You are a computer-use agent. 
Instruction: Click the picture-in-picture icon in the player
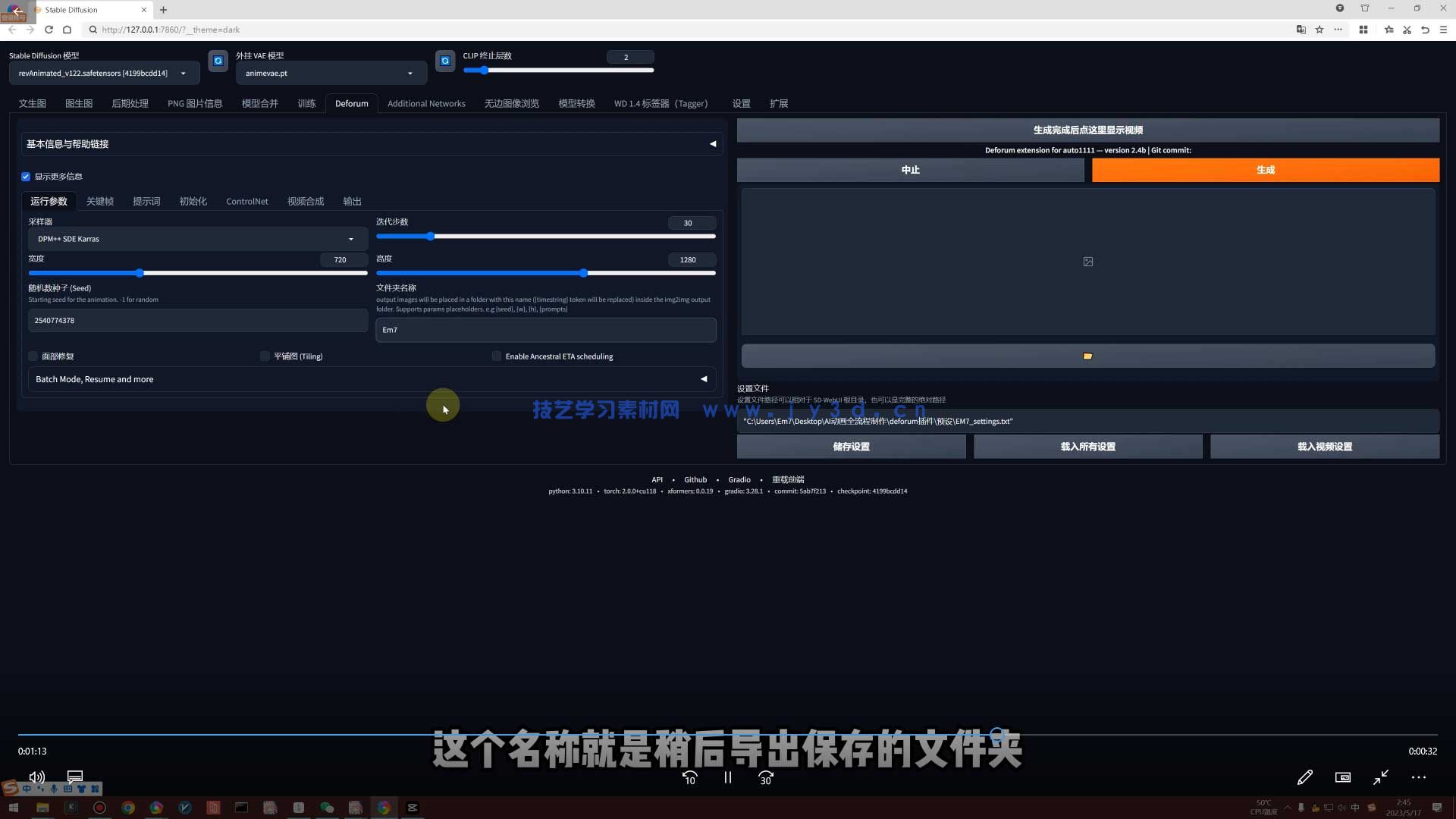point(1342,777)
